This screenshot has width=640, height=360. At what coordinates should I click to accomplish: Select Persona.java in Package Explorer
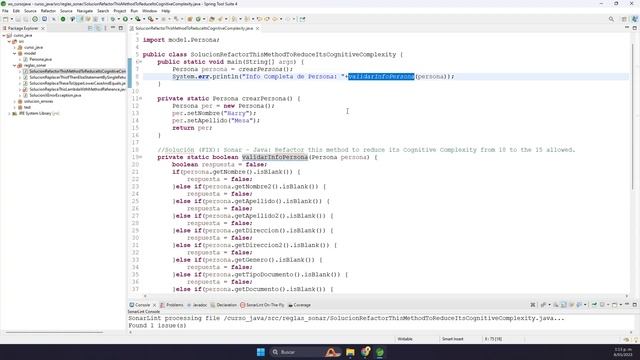pyautogui.click(x=40, y=59)
